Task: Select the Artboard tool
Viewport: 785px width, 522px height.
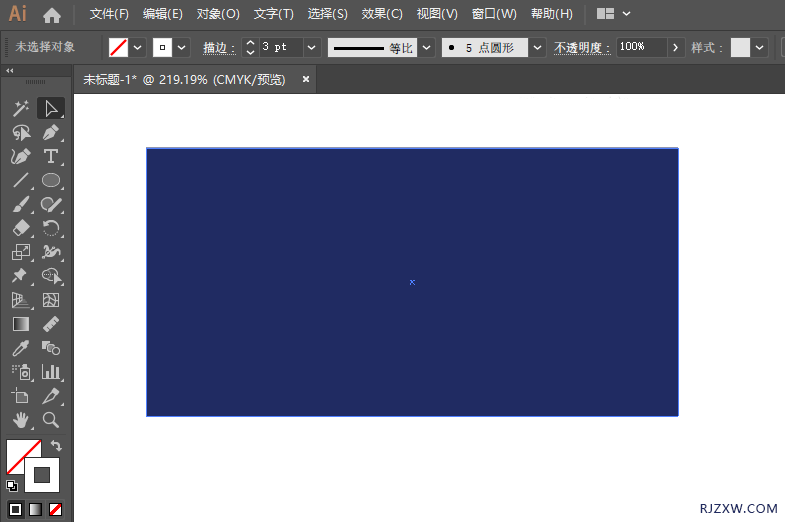Action: point(21,396)
